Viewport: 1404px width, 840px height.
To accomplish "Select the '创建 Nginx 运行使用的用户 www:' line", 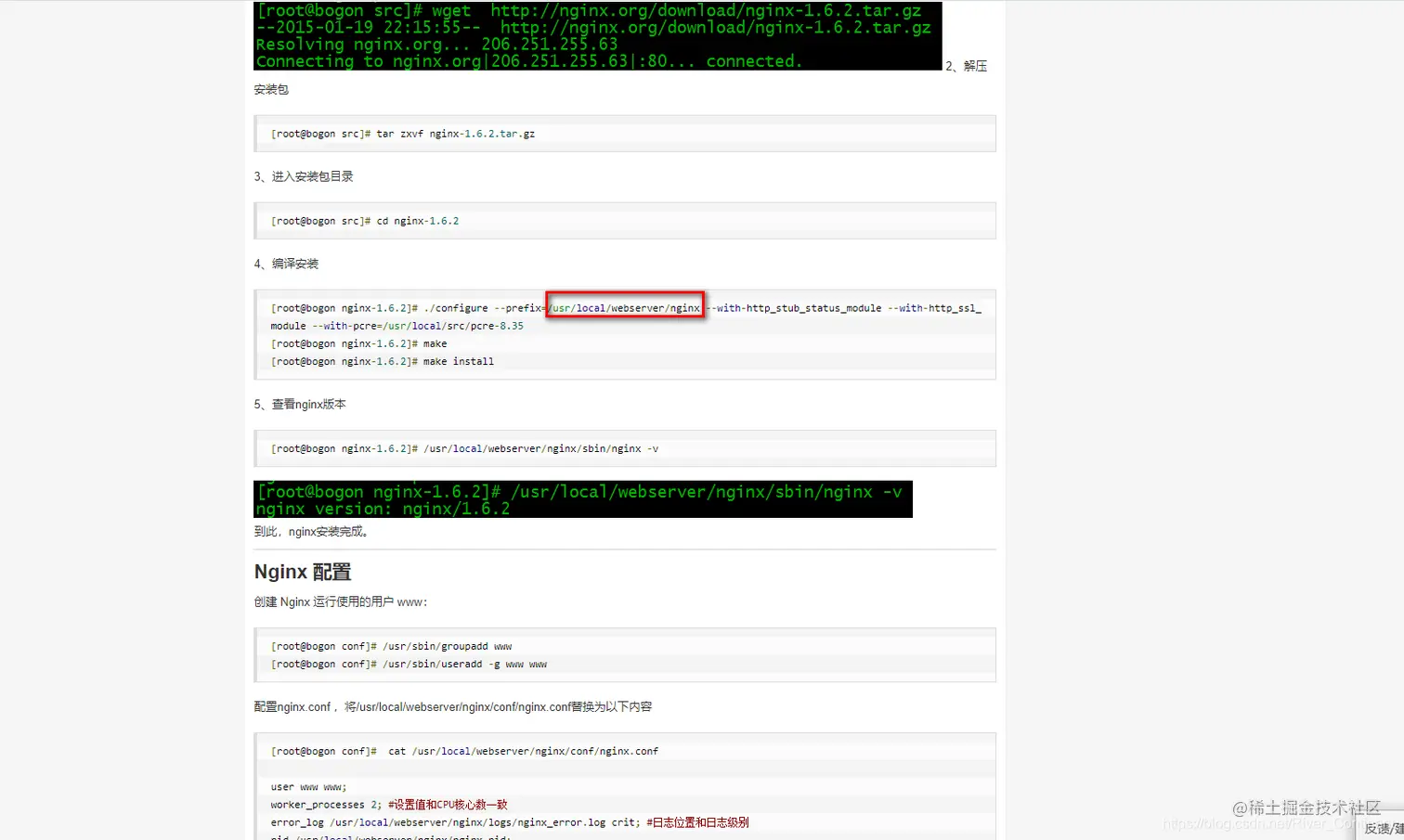I will [x=341, y=602].
